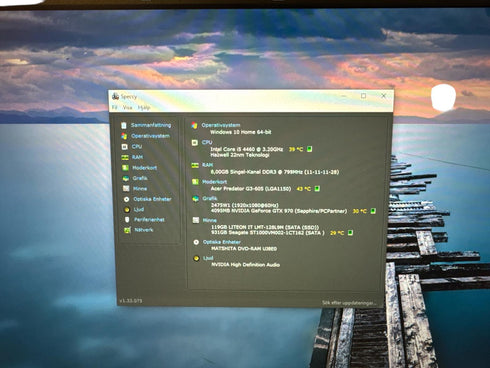Click 'Windows 10 Home 64-bit' text
The width and height of the screenshot is (490, 368).
241,132
